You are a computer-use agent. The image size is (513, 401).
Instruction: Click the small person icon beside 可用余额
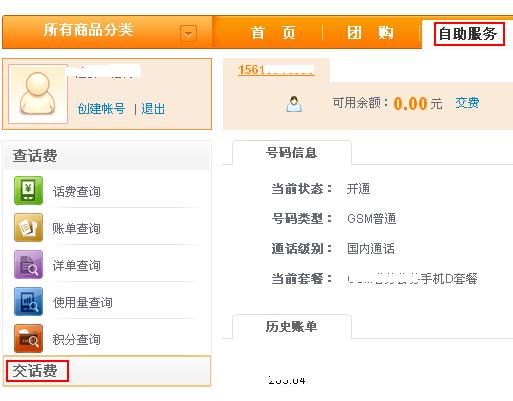point(294,104)
